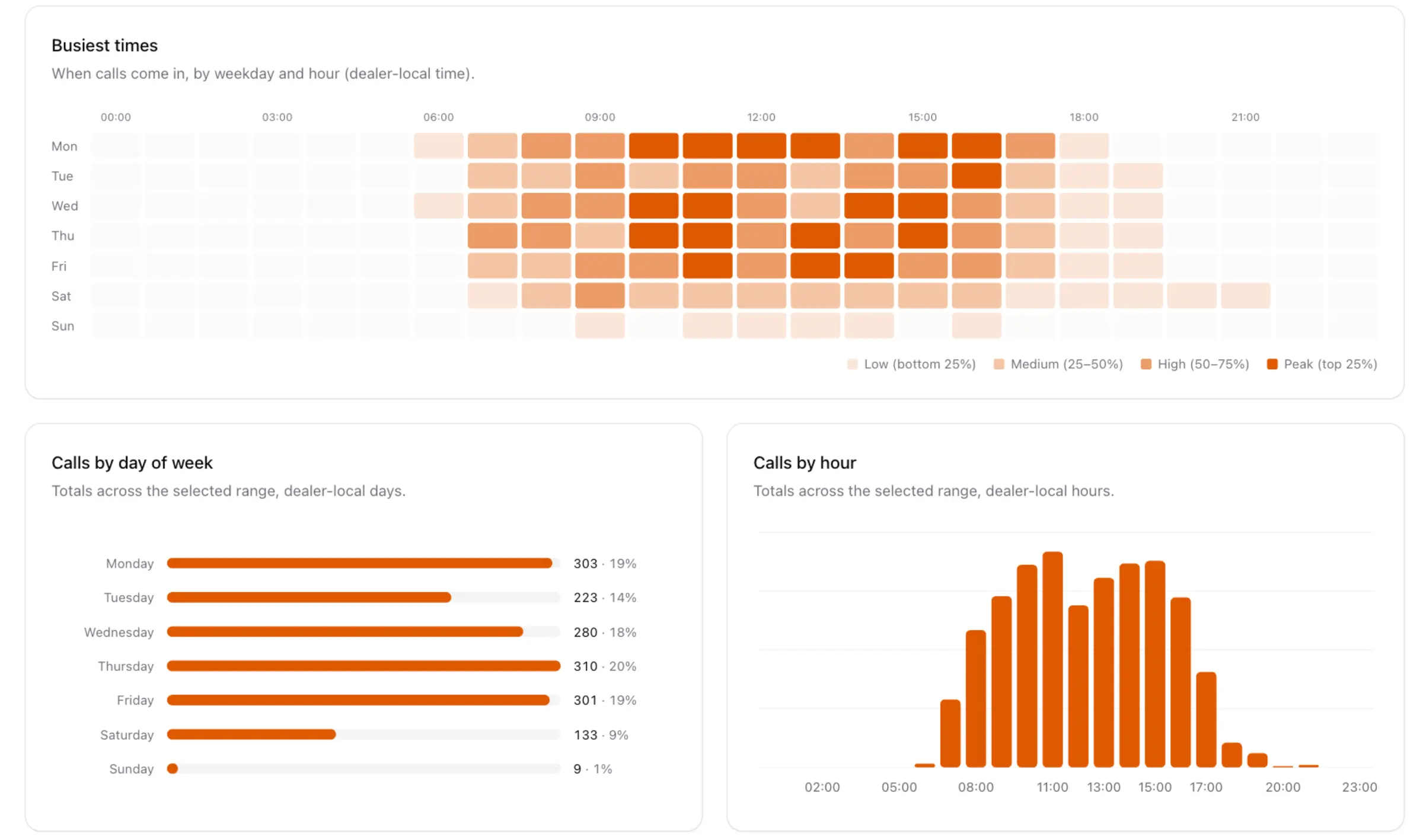Screen dimensions: 1423x840
Task: Select the Wednesday 06:00 heatmap cell
Action: tap(439, 206)
